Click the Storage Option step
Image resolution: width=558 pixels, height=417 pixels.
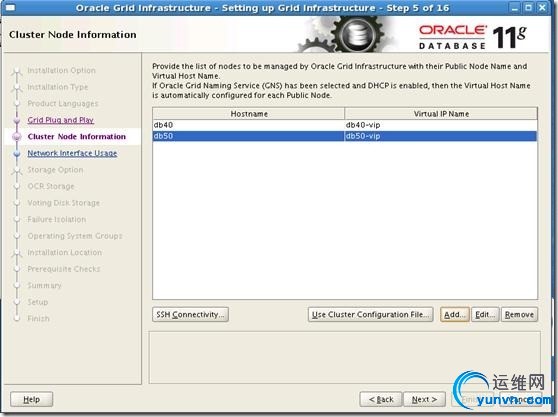tap(55, 170)
